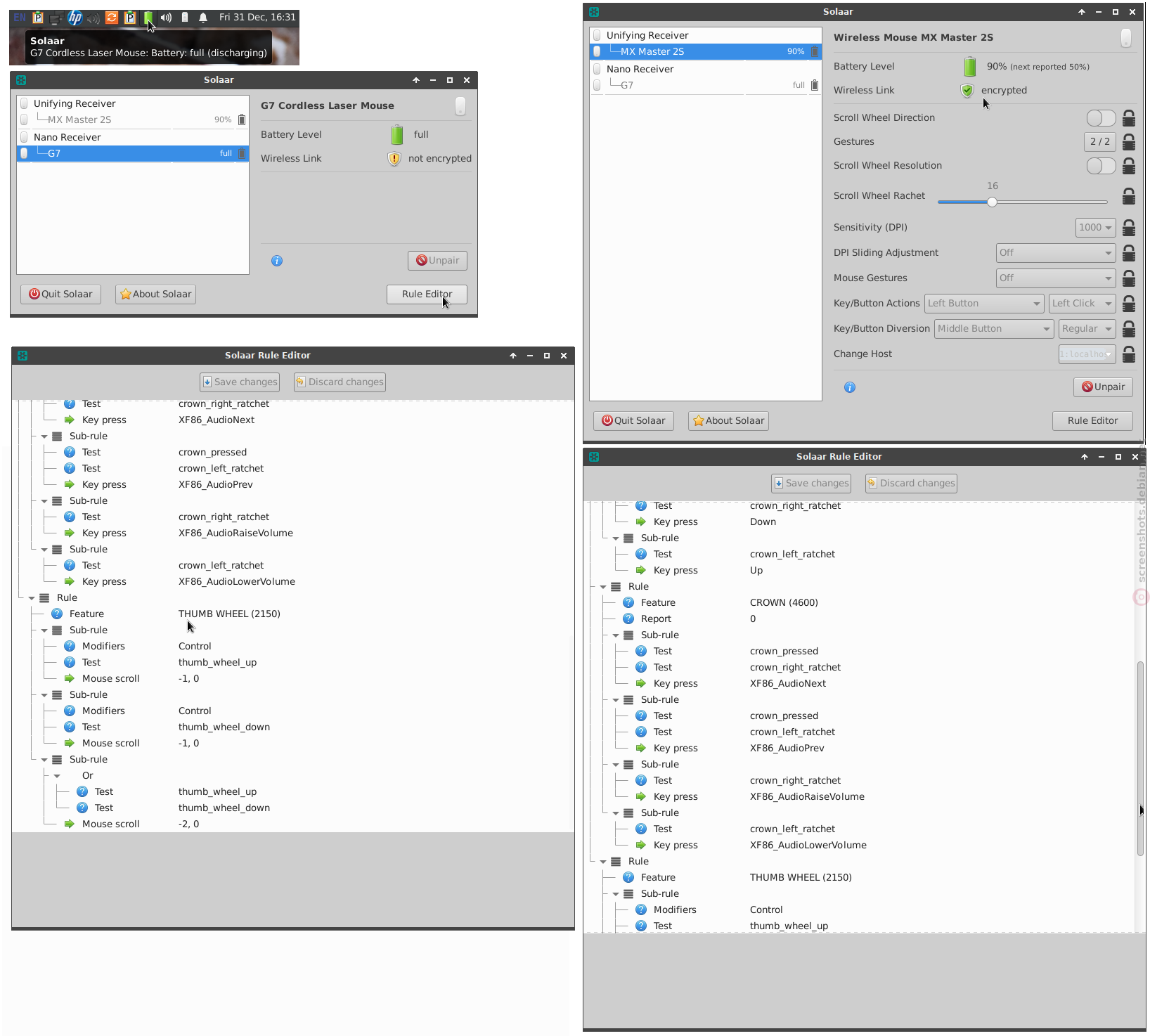
Task: Select MX Master 2S in the smaller Solaar window
Action: (x=133, y=119)
